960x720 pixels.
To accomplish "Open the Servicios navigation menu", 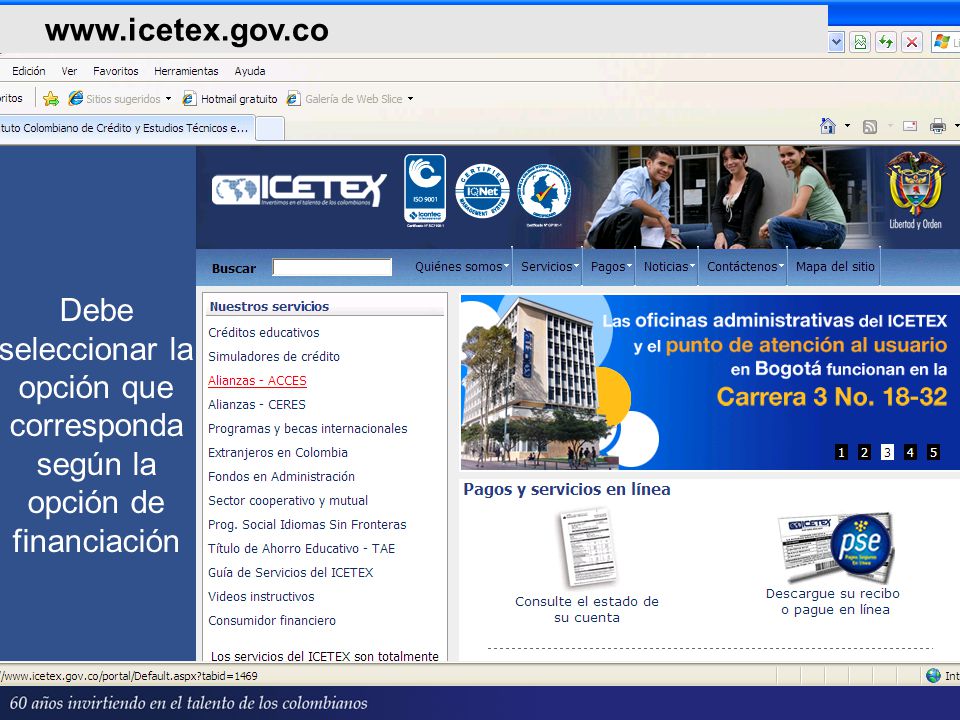I will tap(549, 267).
